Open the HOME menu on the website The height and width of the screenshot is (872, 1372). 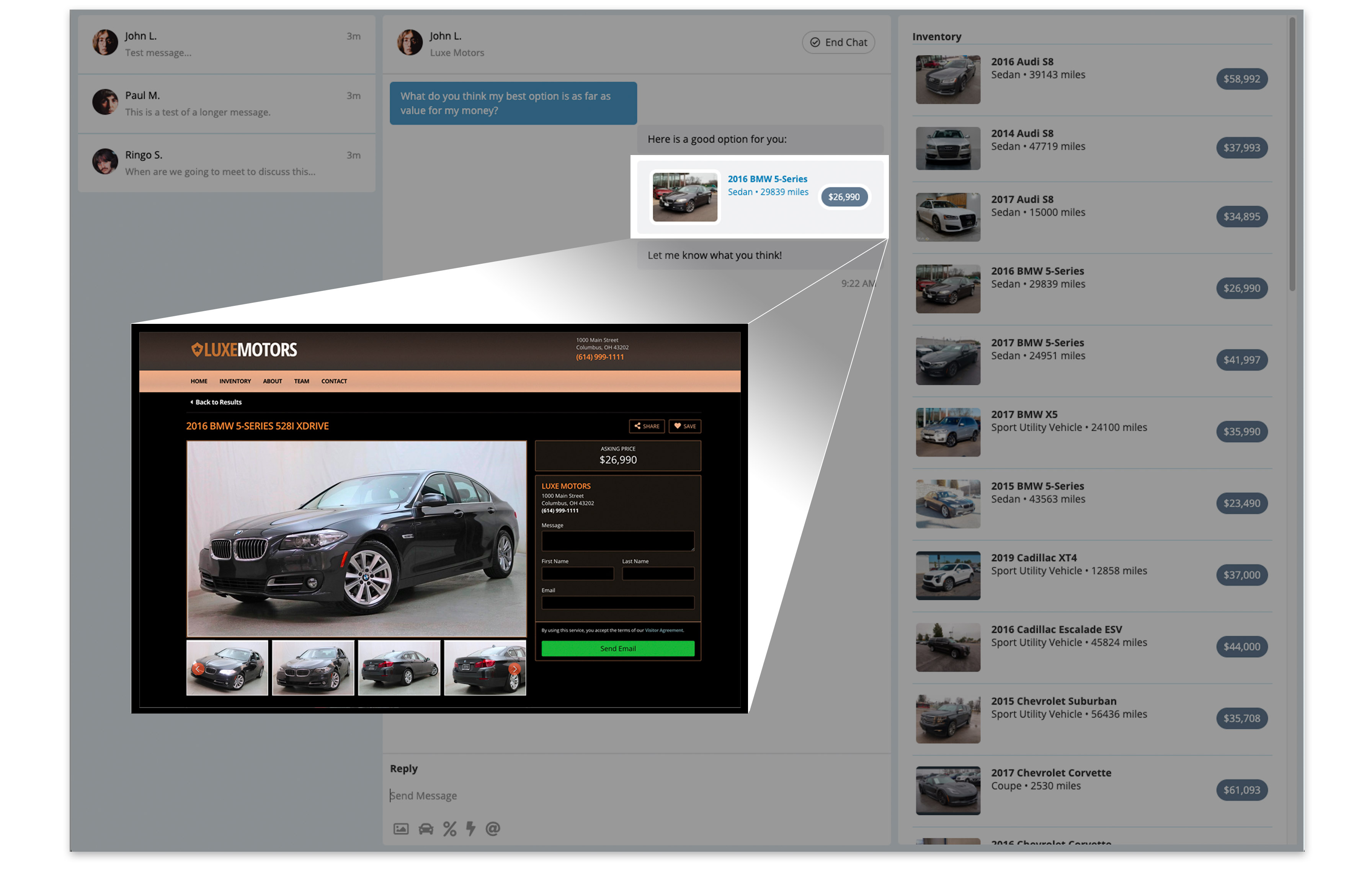click(x=199, y=381)
